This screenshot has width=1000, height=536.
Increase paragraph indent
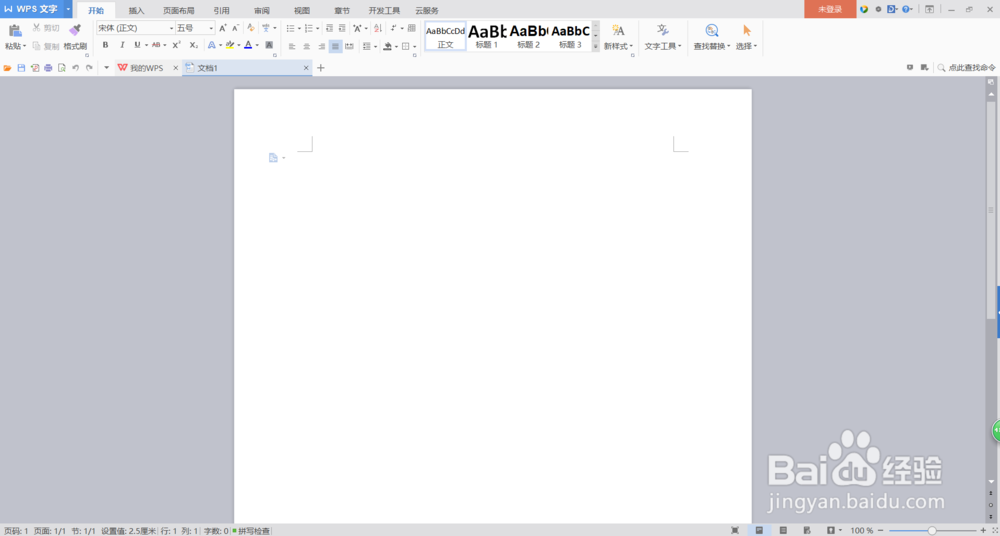[342, 28]
